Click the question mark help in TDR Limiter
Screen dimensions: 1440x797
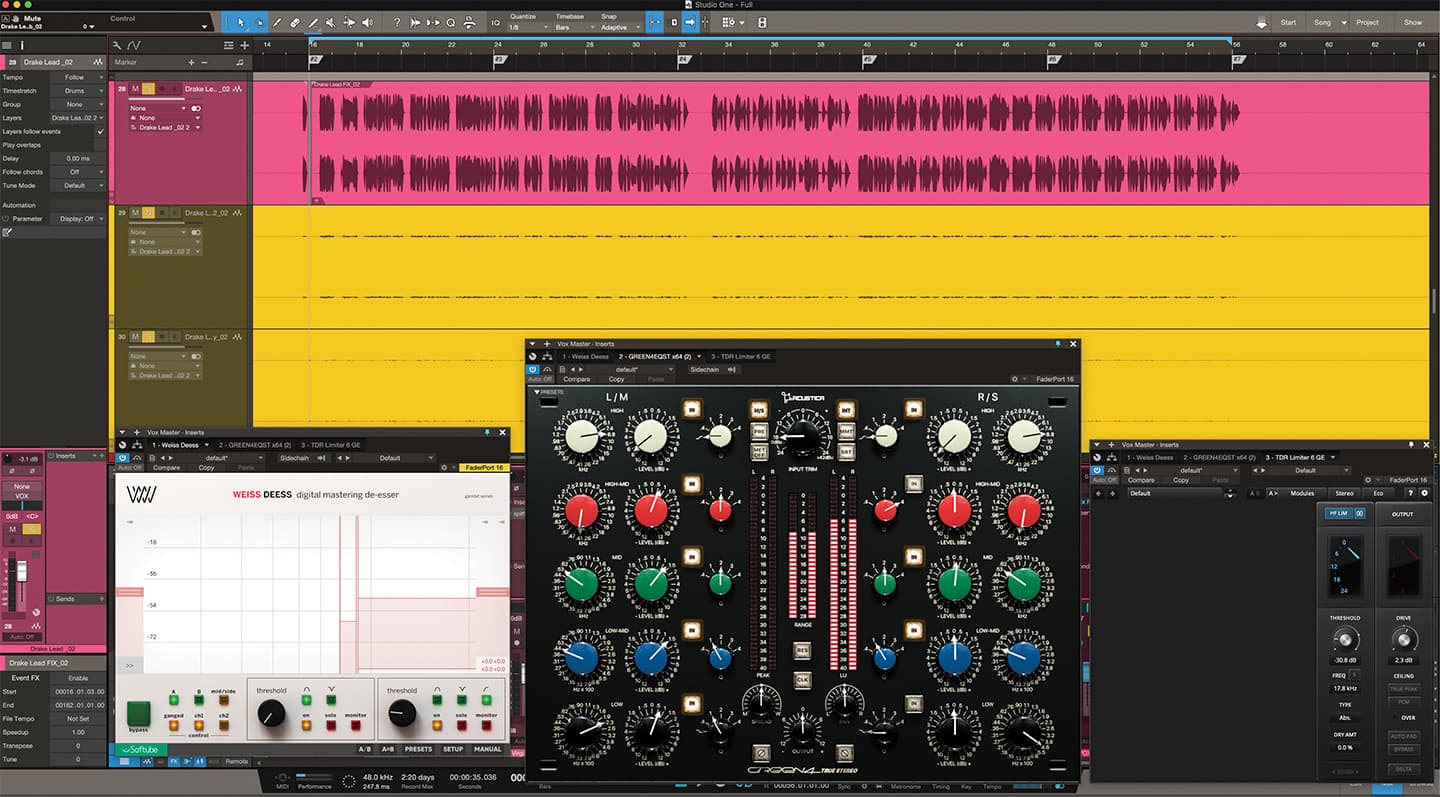pyautogui.click(x=1411, y=493)
